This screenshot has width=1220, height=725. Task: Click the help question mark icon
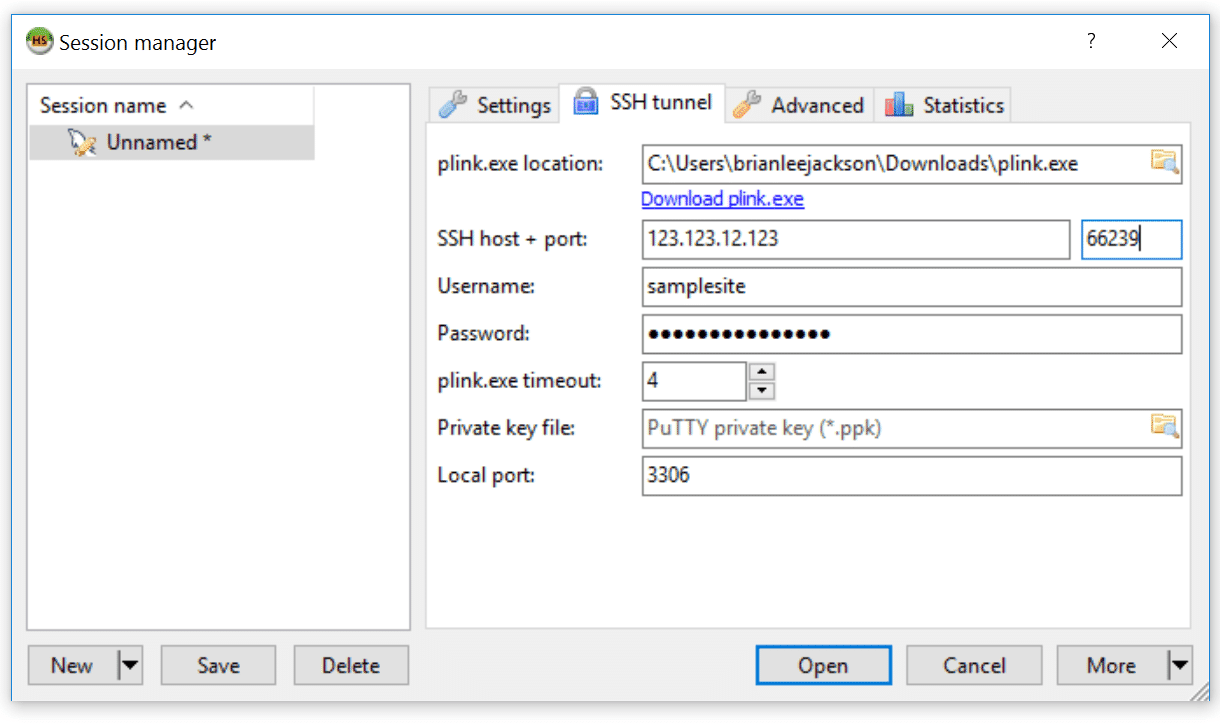pos(1091,41)
